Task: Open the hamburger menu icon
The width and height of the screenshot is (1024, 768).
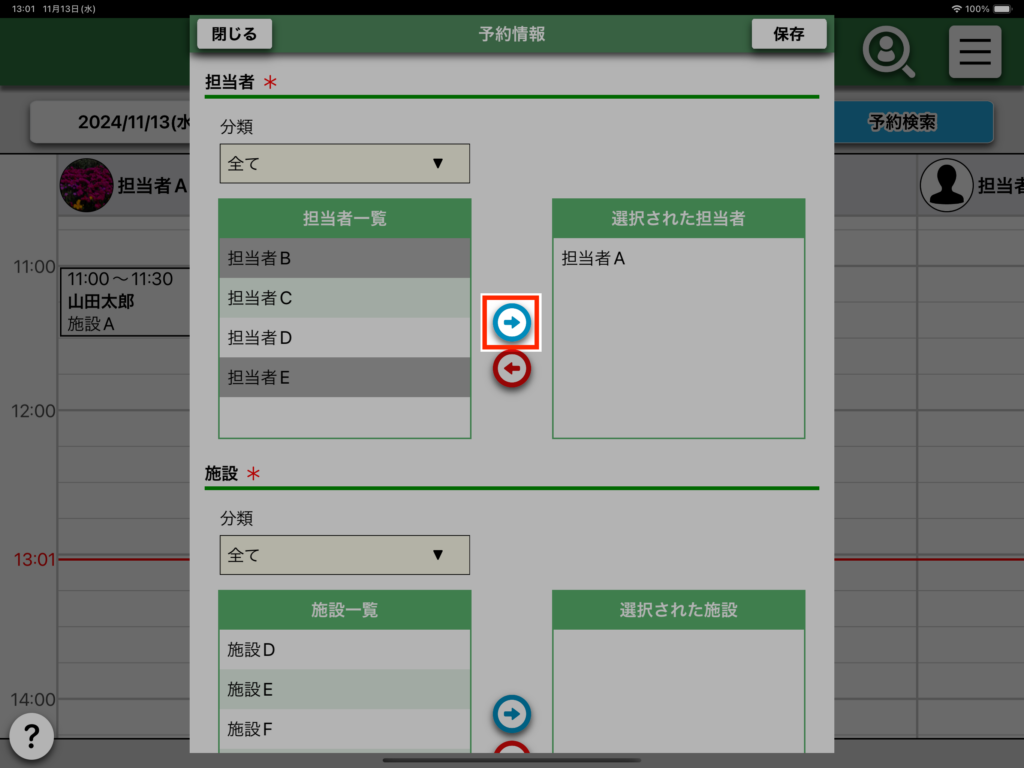Action: tap(974, 52)
